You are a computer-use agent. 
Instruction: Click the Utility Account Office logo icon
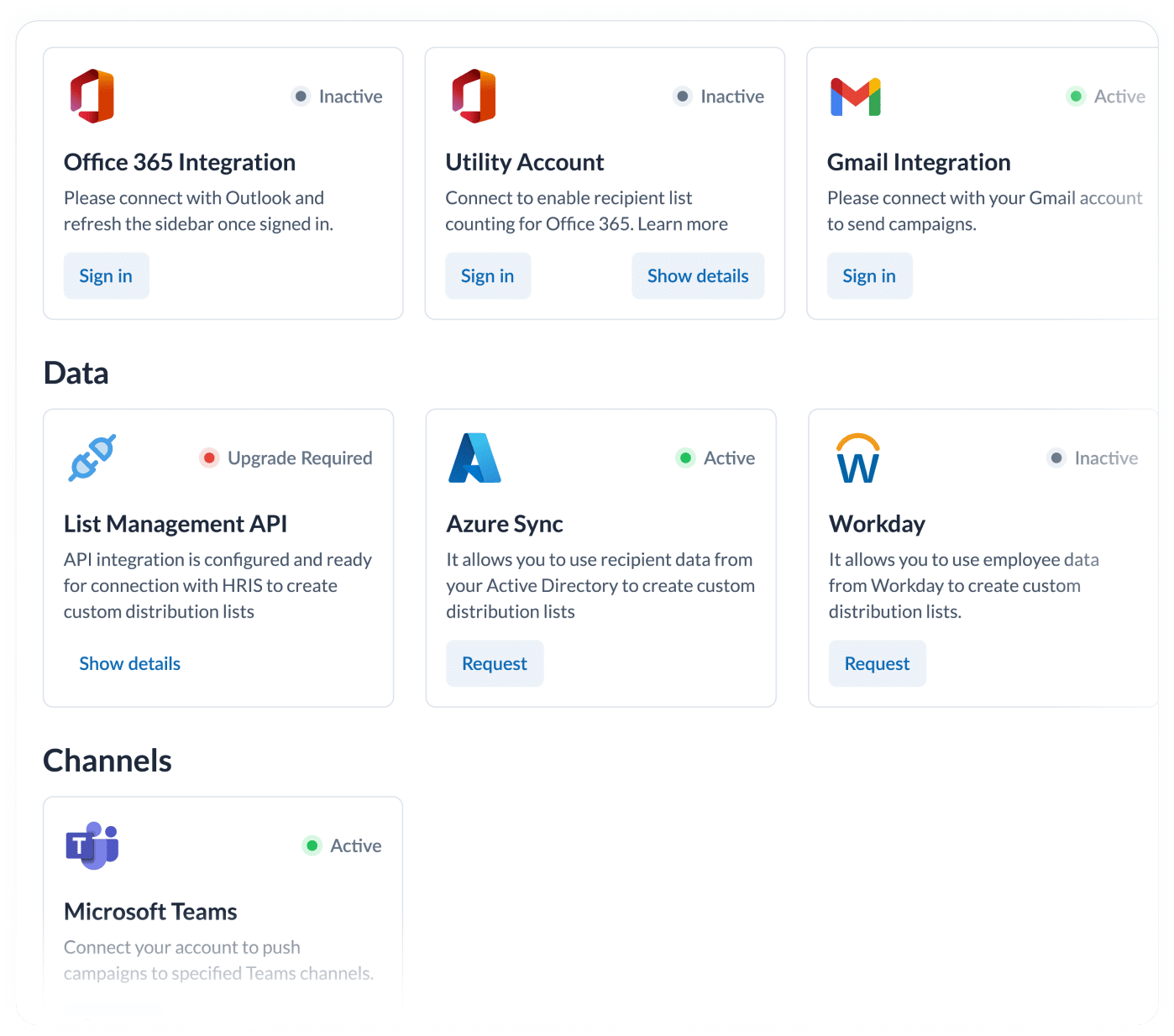point(474,97)
